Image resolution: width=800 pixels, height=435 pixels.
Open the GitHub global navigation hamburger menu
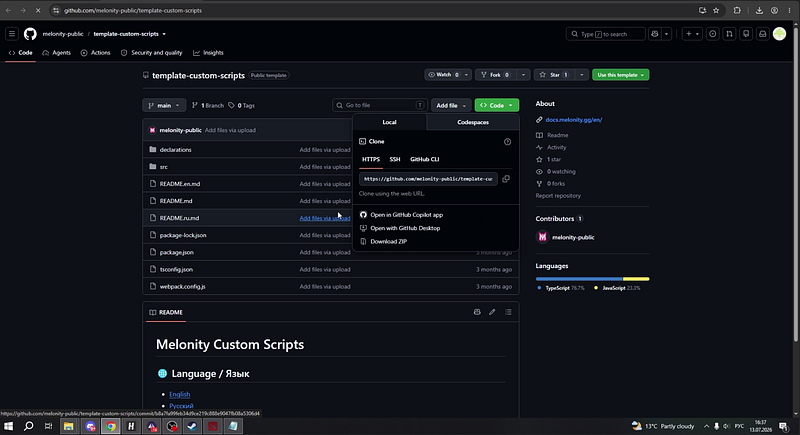tap(12, 34)
